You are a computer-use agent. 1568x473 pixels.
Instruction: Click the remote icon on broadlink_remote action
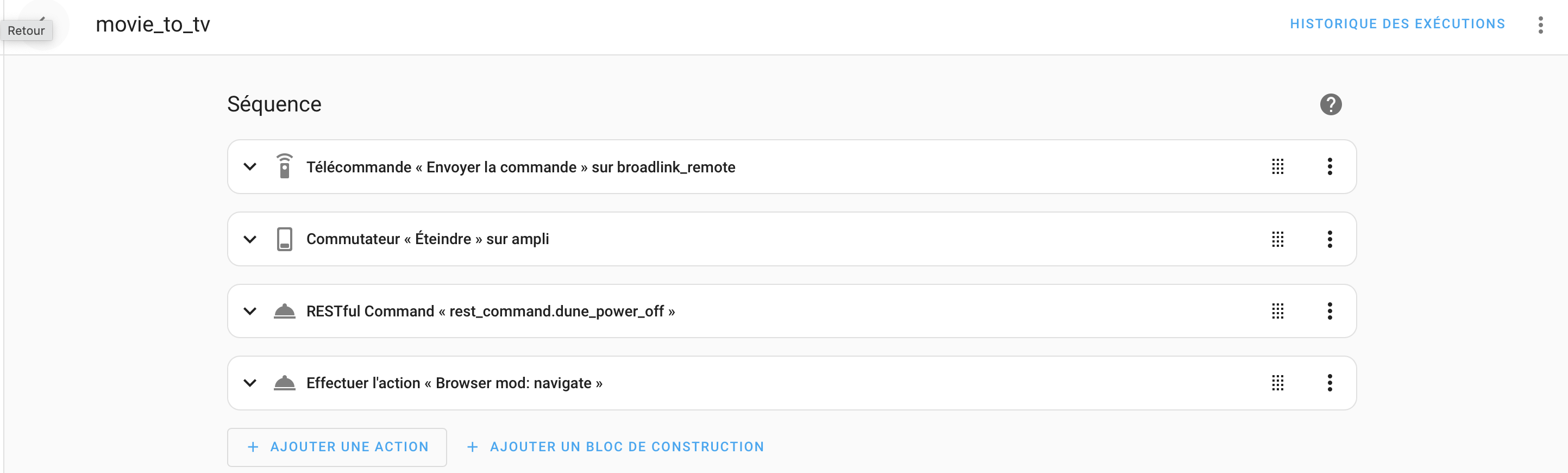pos(284,166)
